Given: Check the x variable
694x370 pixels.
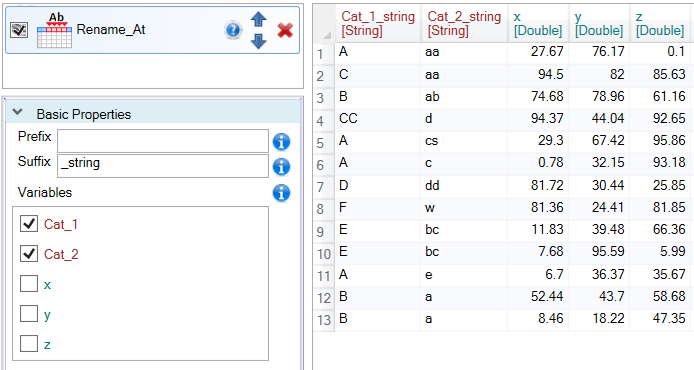Looking at the screenshot, I should click(x=29, y=284).
